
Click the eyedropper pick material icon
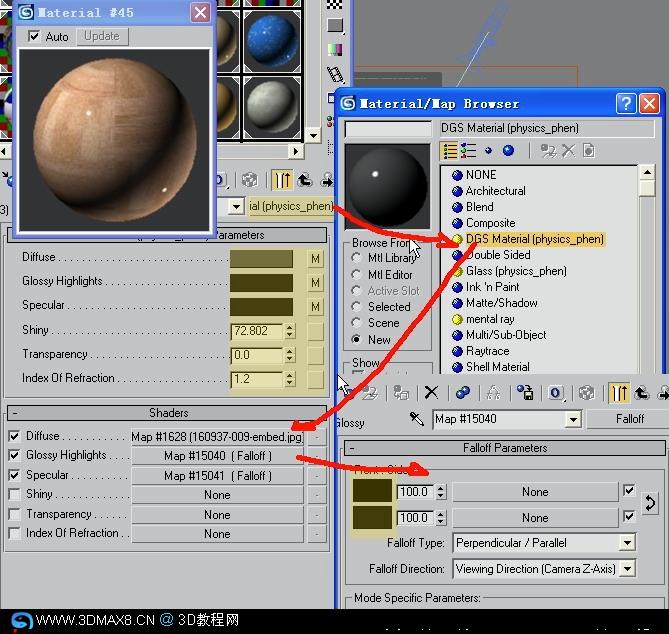tap(417, 419)
